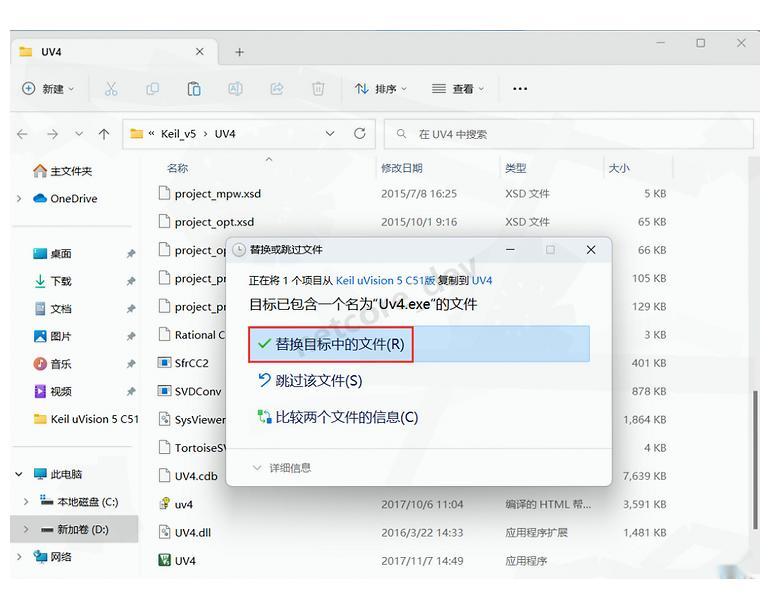Open 图片 (Pictures) in sidebar

(x=53, y=336)
